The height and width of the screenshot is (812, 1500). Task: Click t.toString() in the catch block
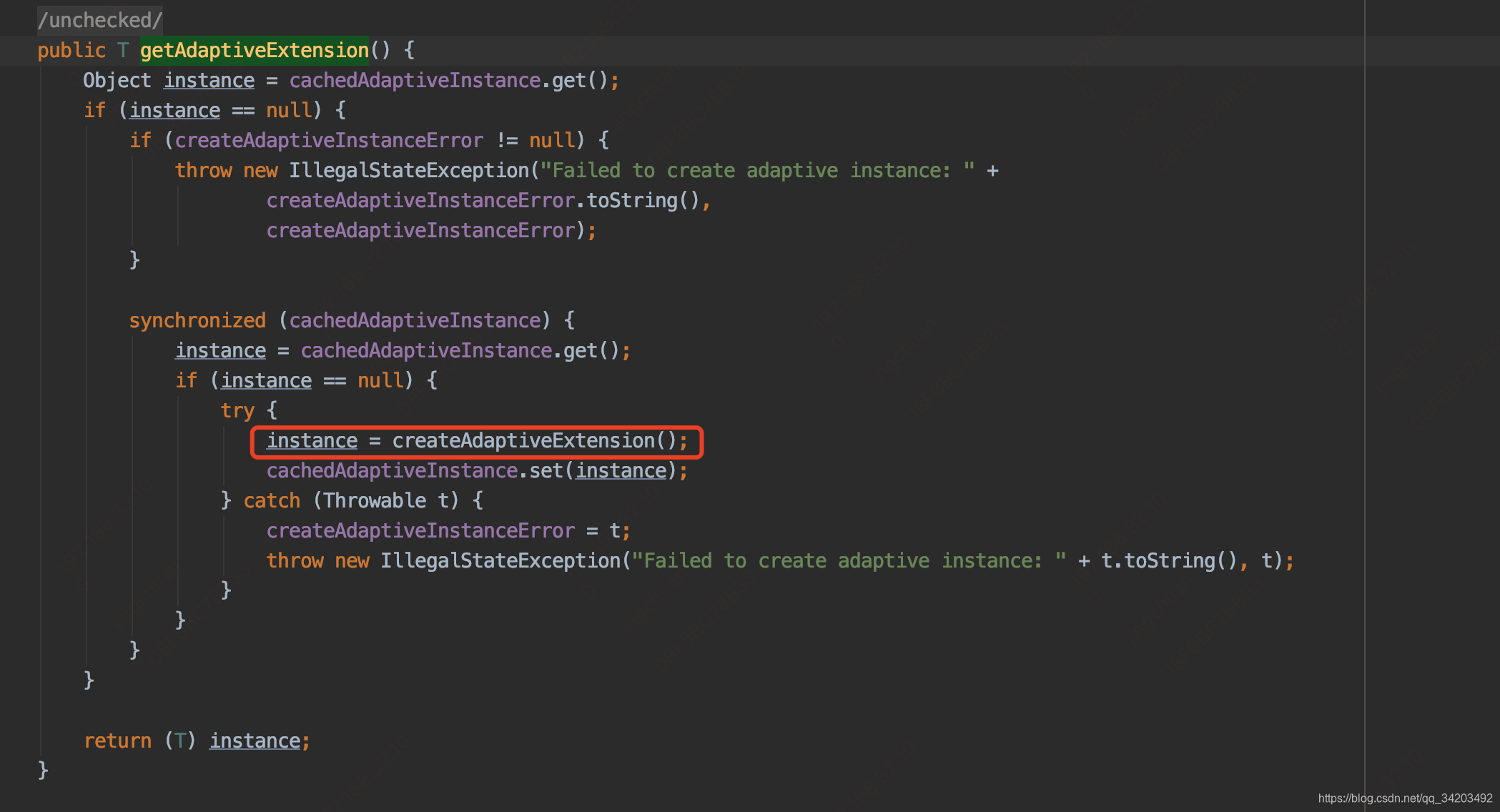(1168, 560)
